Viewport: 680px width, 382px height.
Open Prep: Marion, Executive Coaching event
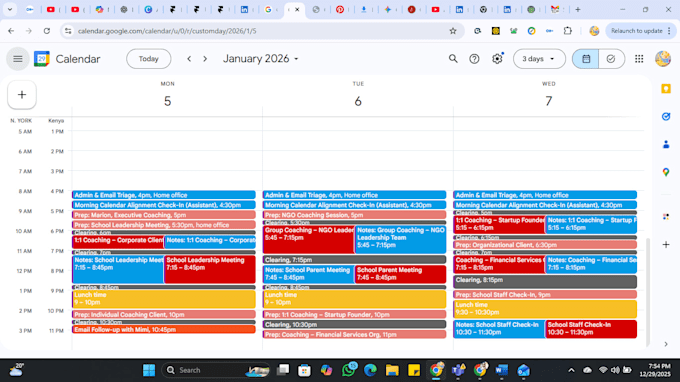click(163, 215)
